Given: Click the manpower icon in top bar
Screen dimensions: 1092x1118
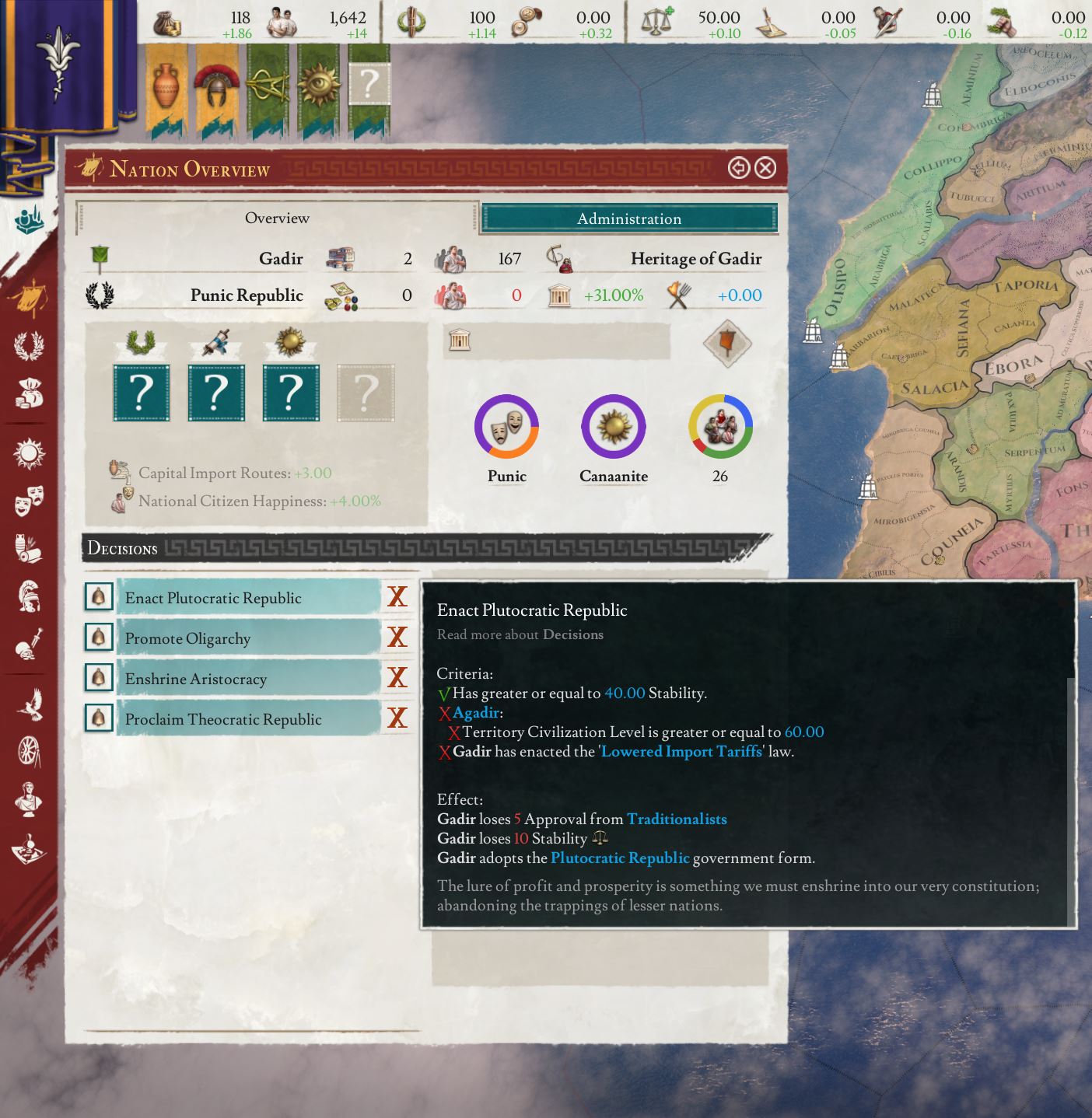Looking at the screenshot, I should [282, 22].
